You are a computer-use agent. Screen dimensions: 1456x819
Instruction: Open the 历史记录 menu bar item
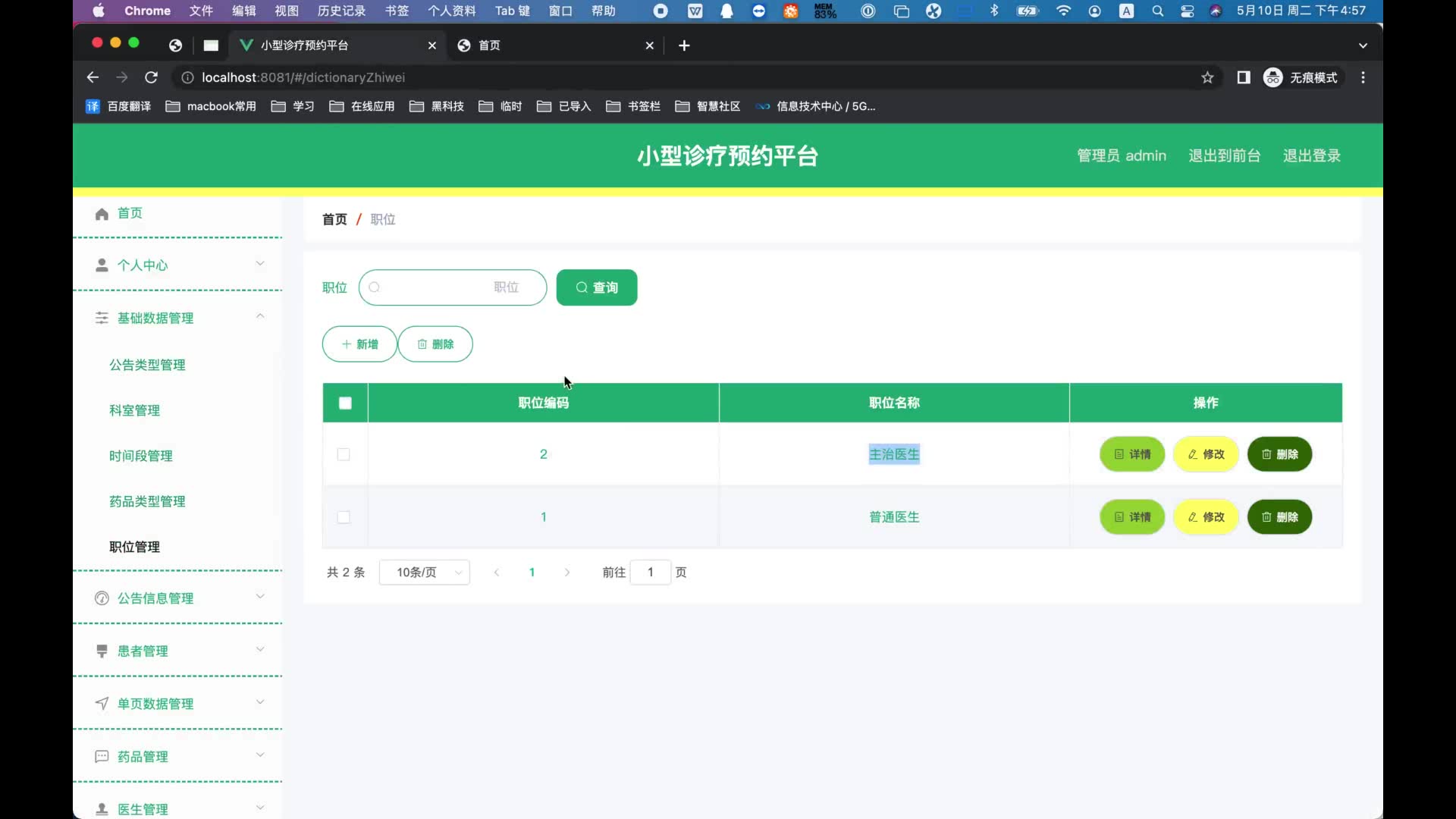pos(341,11)
